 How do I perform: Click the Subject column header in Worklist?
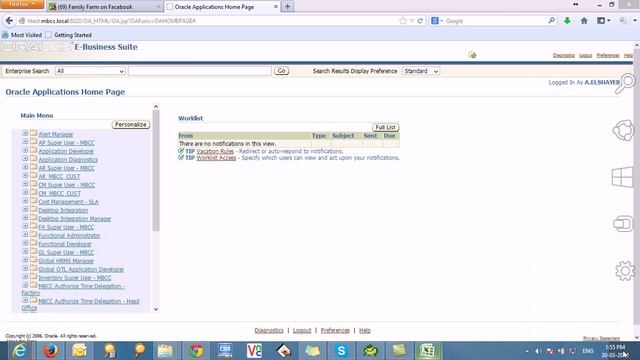pyautogui.click(x=343, y=136)
